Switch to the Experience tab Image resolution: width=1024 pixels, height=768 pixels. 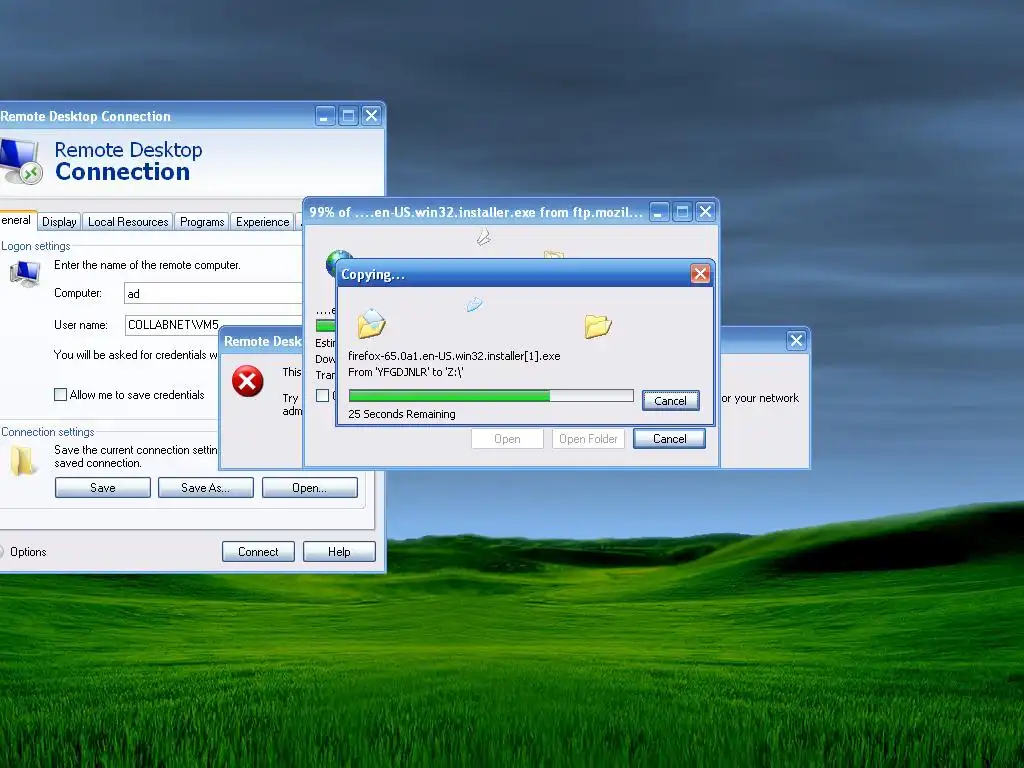[263, 222]
